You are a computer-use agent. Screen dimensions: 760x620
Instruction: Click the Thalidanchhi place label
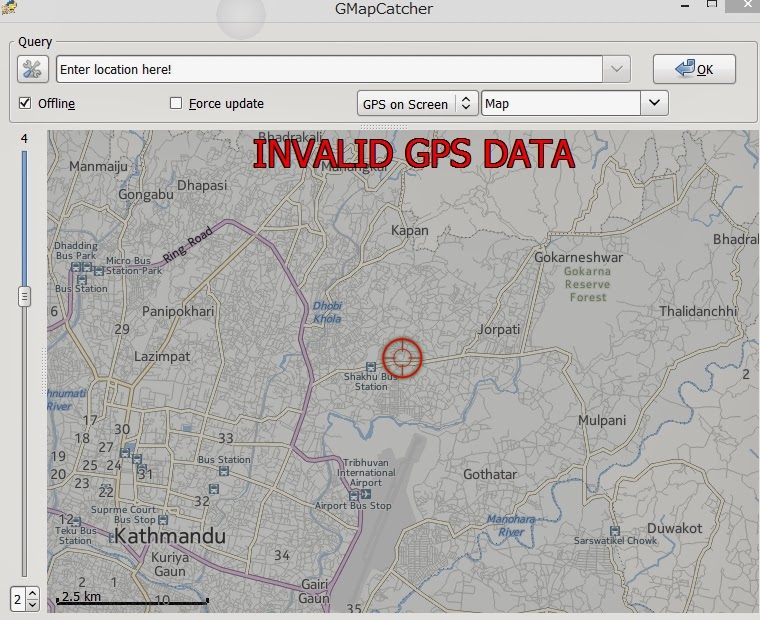click(698, 311)
